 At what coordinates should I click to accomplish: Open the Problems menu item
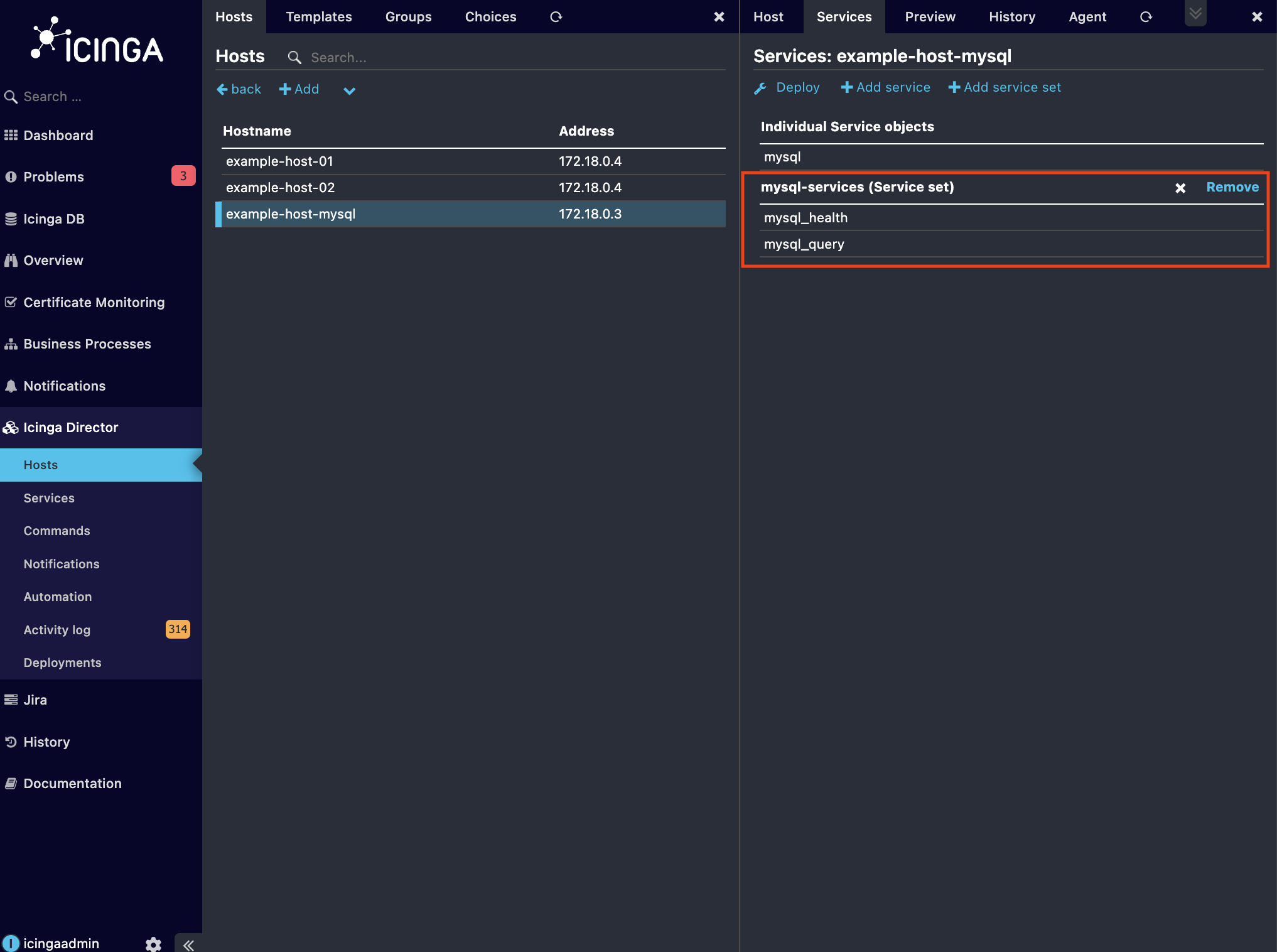click(53, 176)
